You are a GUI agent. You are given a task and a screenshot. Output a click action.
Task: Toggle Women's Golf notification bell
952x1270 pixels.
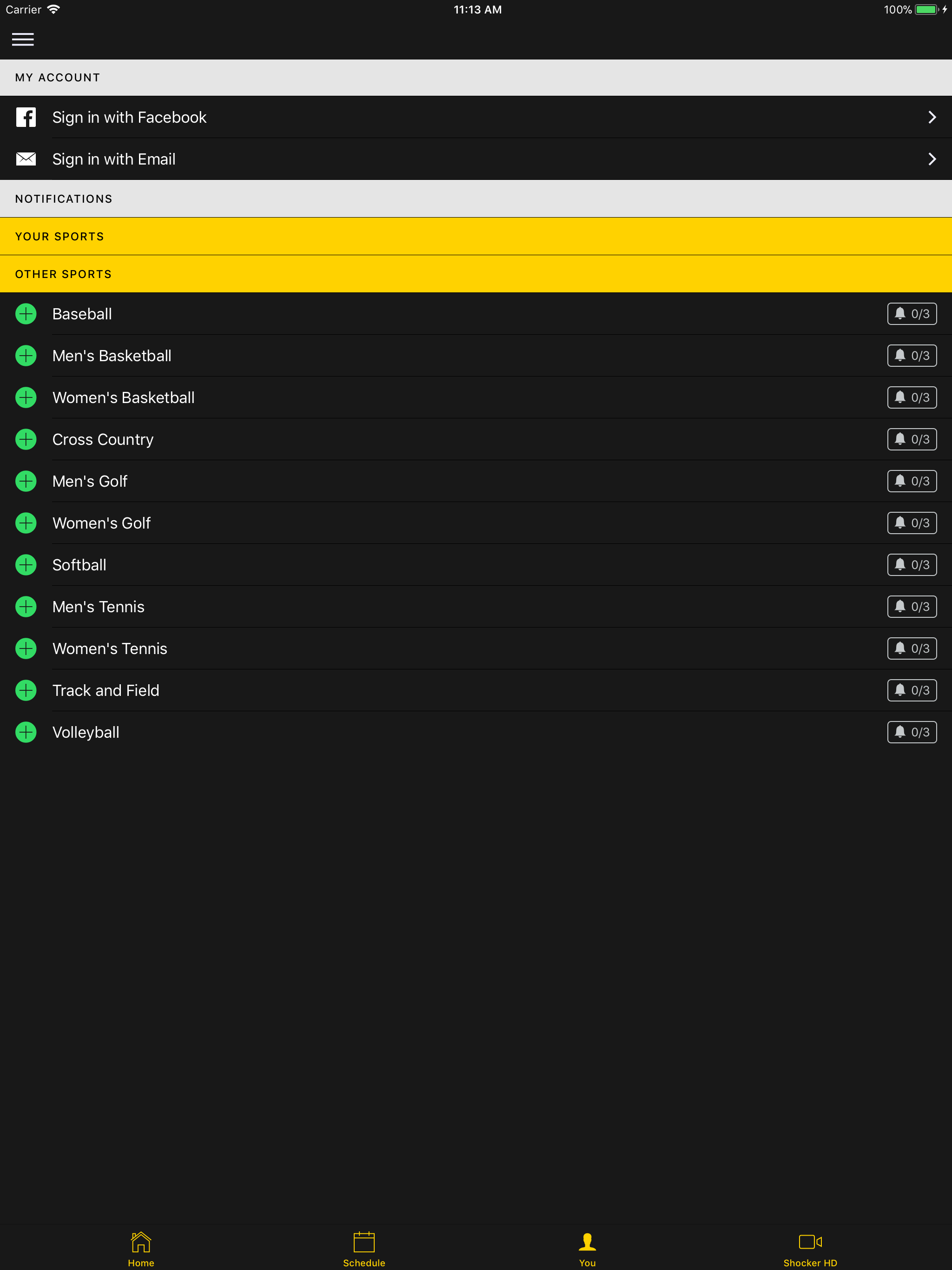[x=912, y=523]
